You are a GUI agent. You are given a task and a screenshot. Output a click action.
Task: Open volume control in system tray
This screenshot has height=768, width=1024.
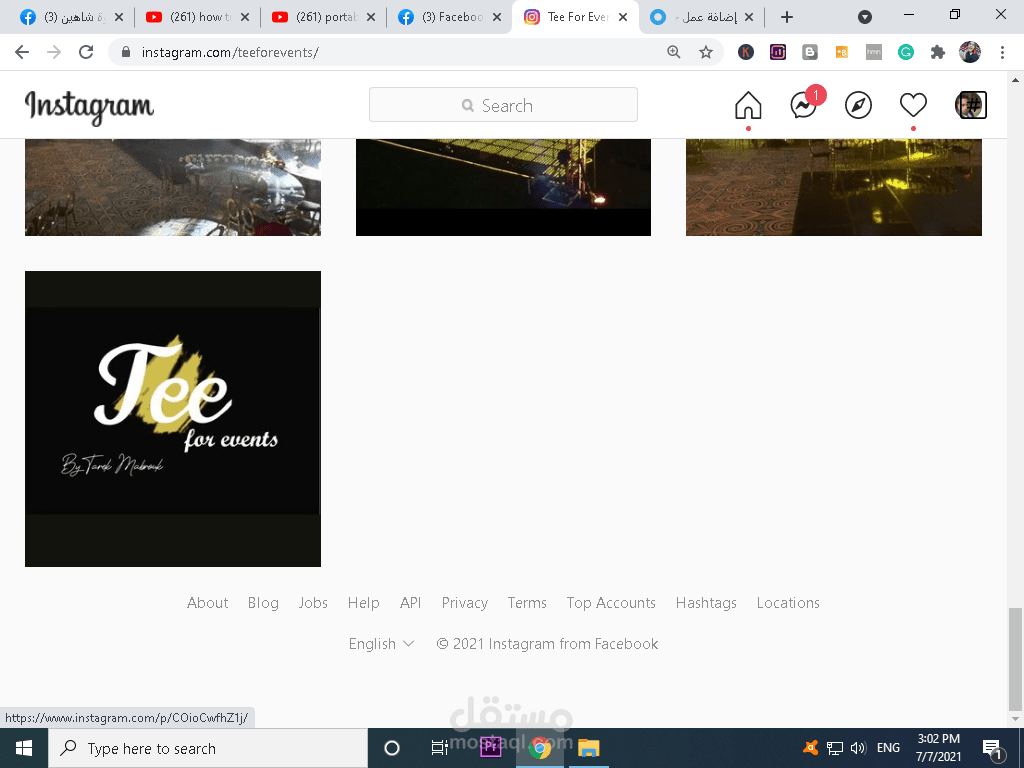tap(858, 748)
